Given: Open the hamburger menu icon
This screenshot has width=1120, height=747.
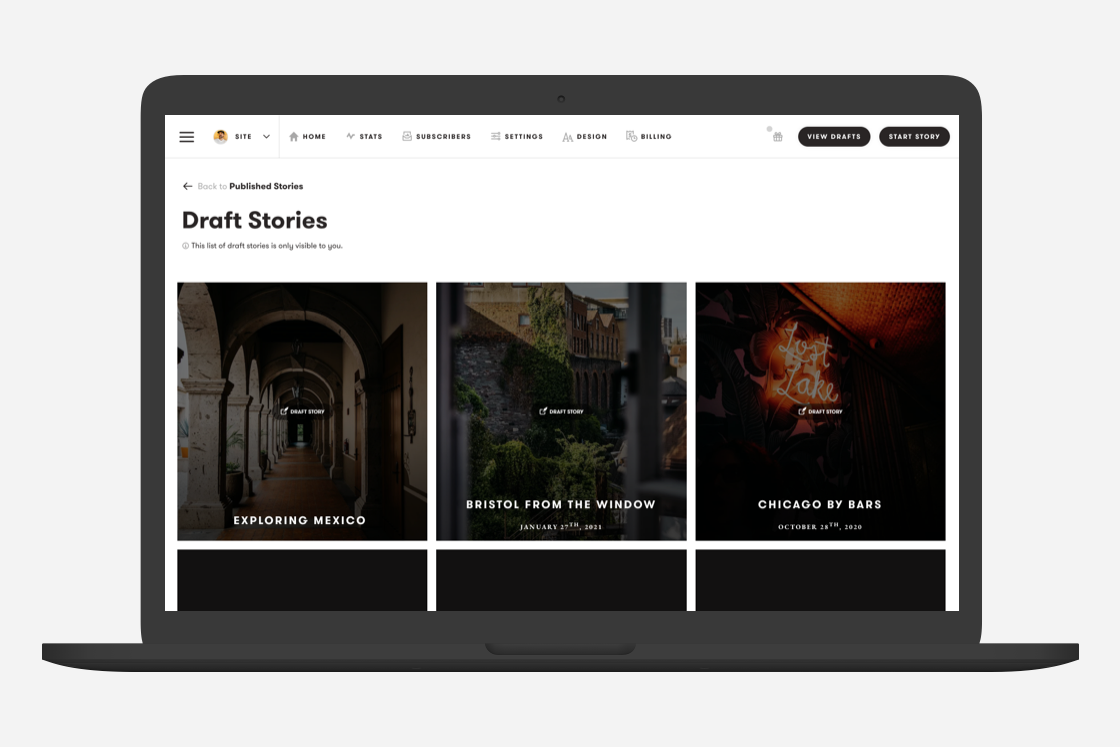Looking at the screenshot, I should 186,136.
